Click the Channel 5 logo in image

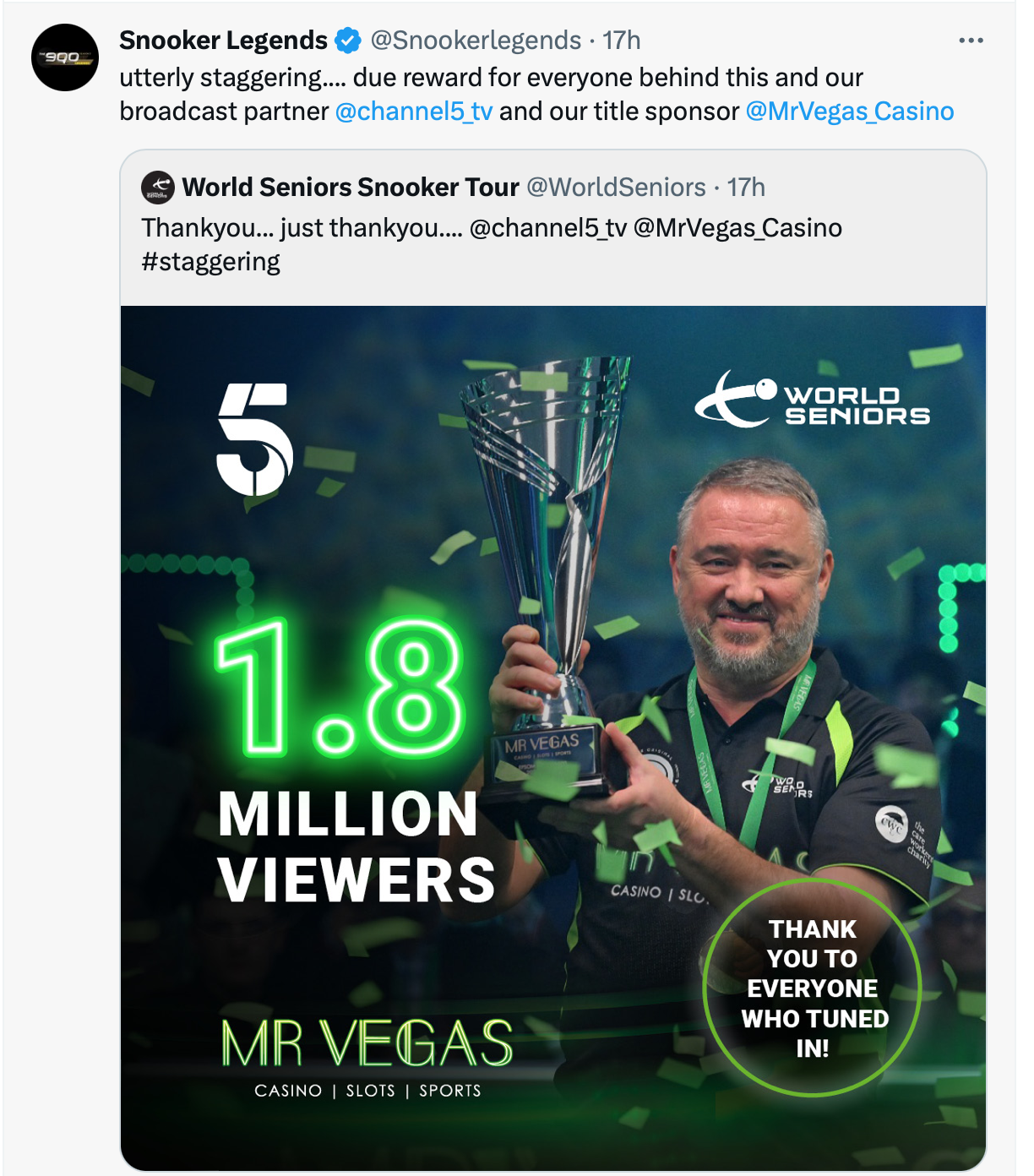pyautogui.click(x=255, y=439)
